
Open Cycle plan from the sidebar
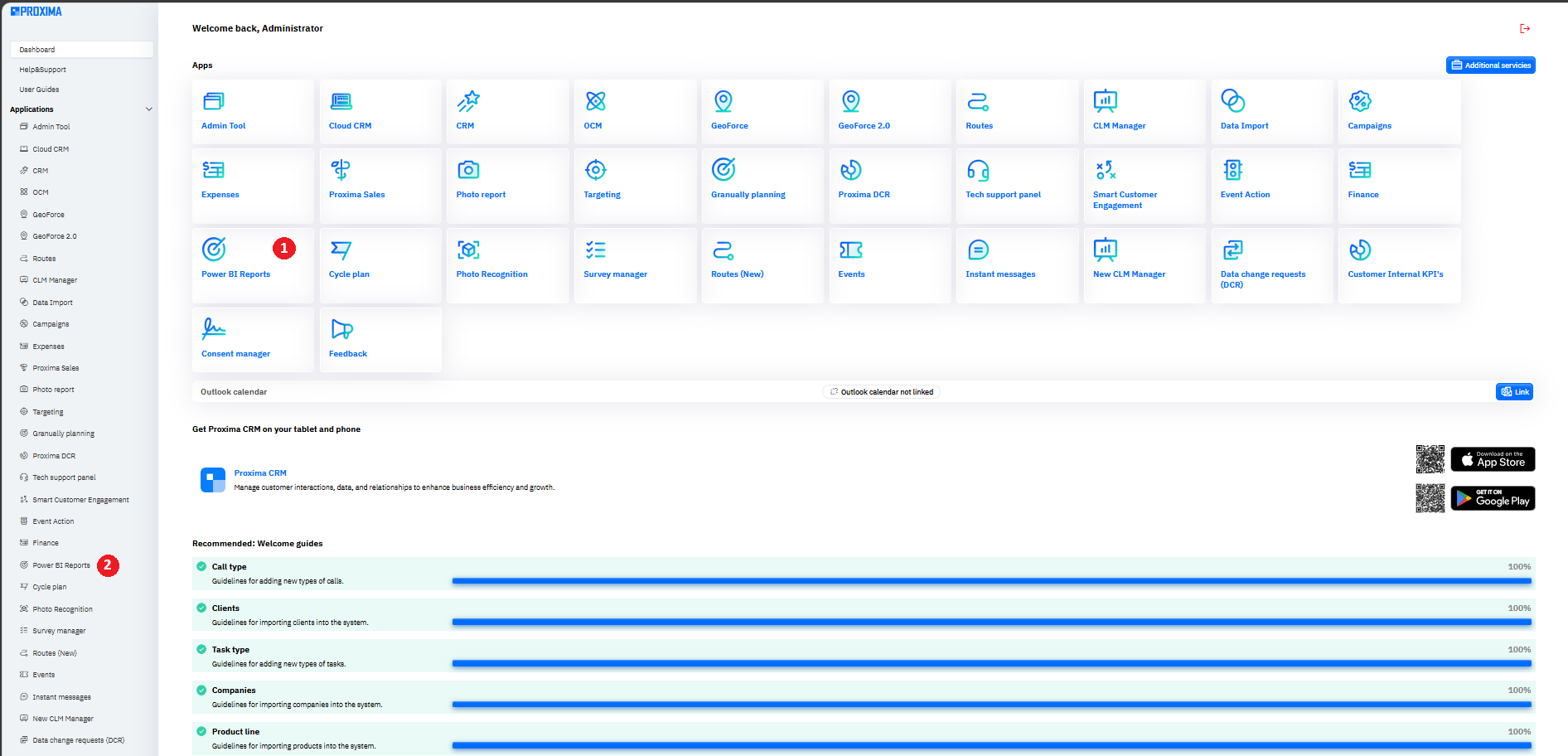coord(49,586)
